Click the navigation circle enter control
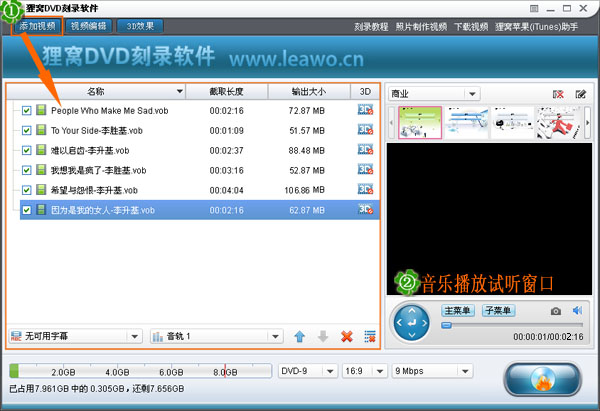The image size is (600, 411). click(x=412, y=323)
